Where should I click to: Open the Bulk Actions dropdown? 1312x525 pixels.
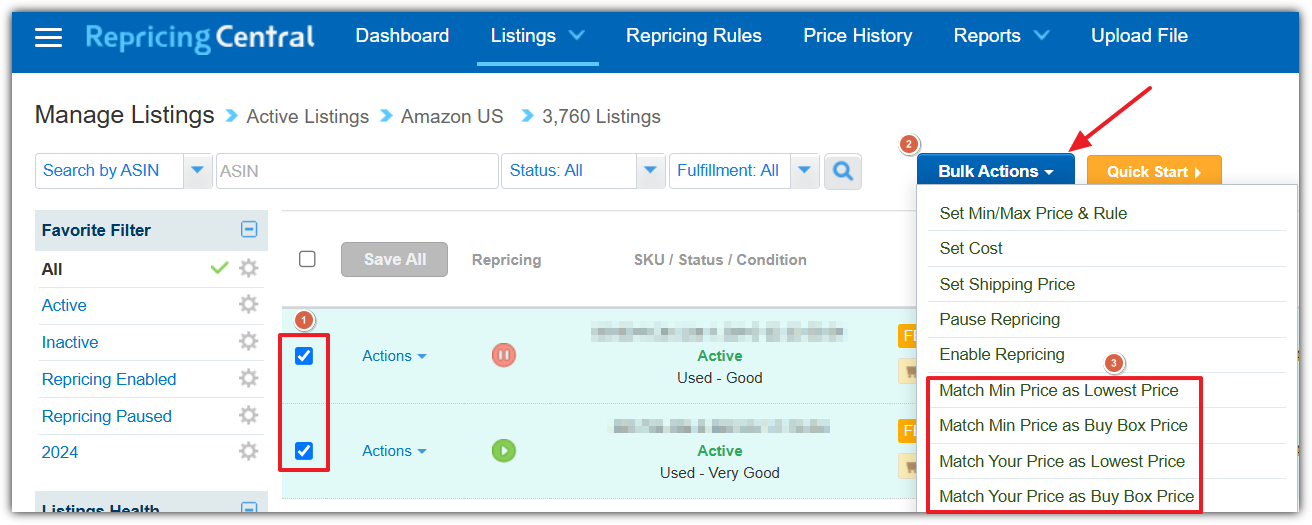click(x=996, y=171)
